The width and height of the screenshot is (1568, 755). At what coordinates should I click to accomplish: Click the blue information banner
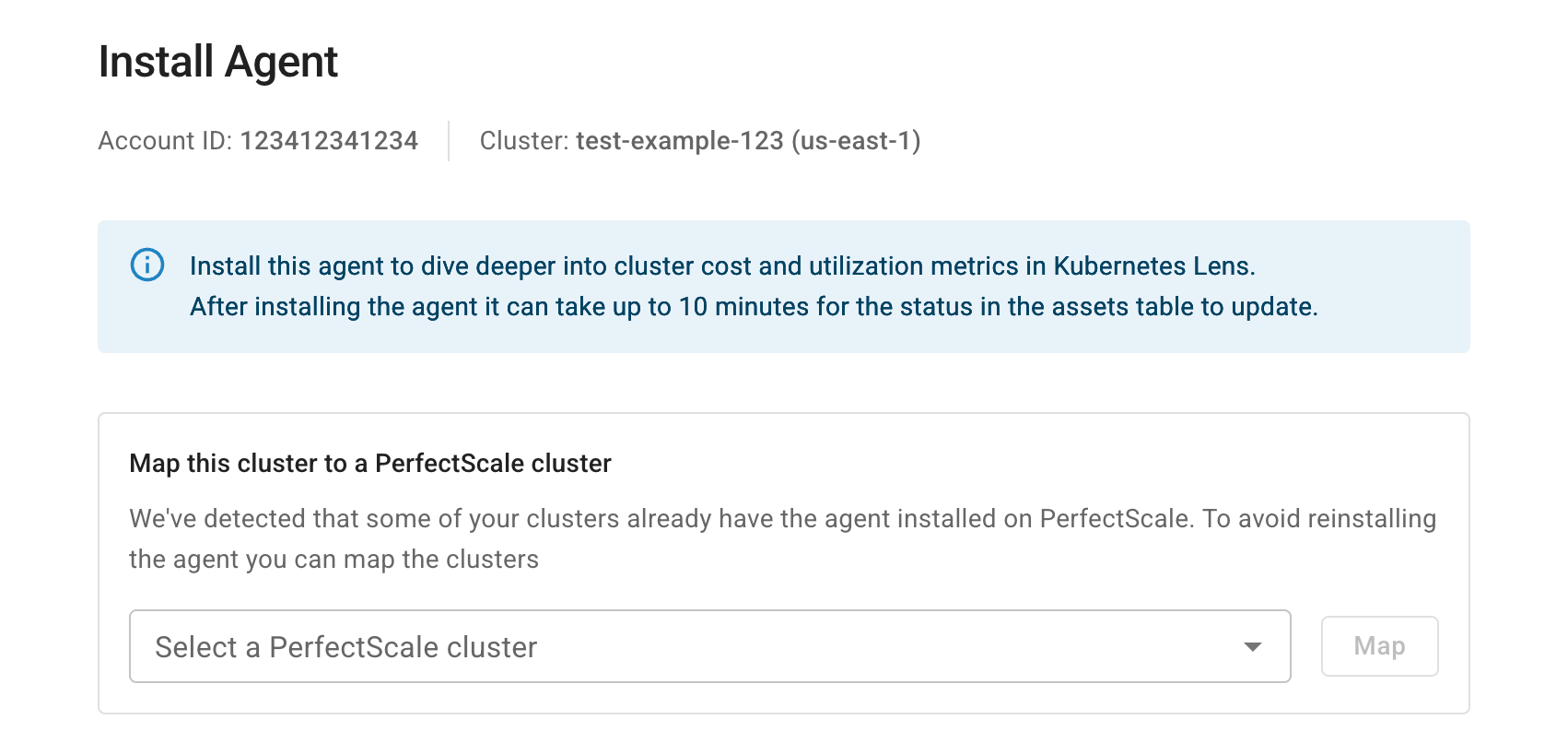pyautogui.click(x=784, y=286)
